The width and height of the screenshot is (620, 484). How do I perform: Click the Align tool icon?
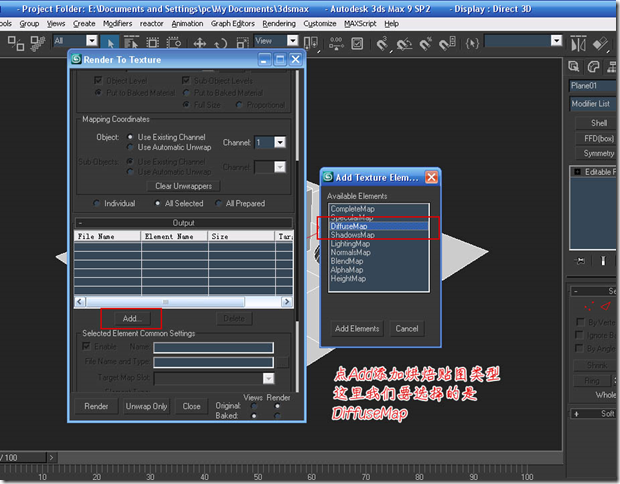pos(600,43)
